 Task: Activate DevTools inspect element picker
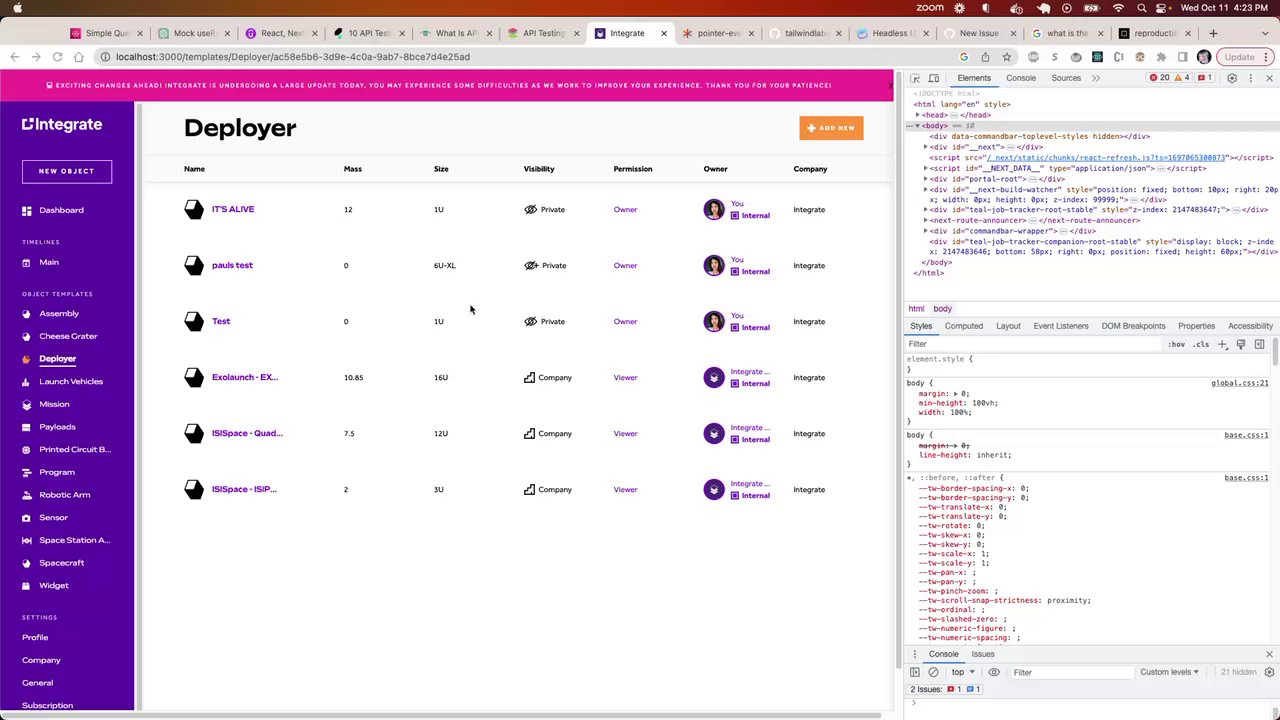[x=915, y=78]
